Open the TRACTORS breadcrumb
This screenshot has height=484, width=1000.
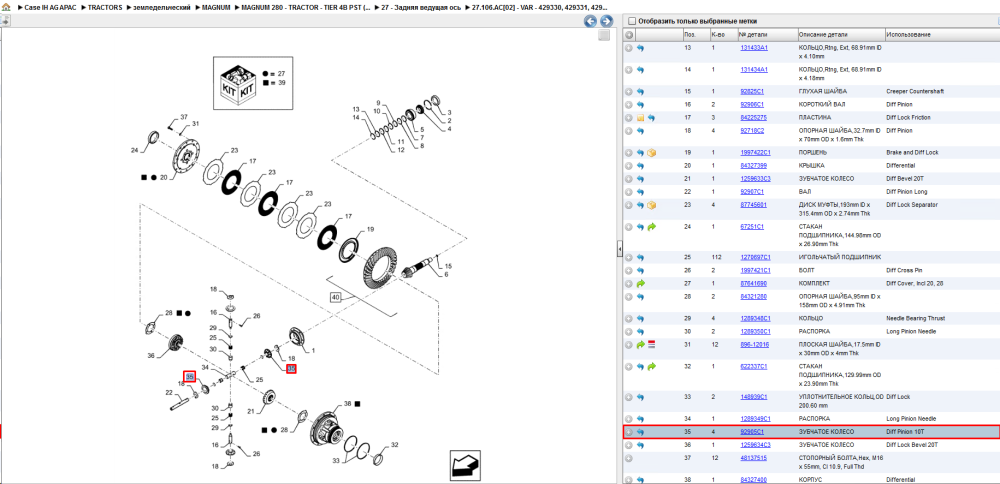(105, 7)
